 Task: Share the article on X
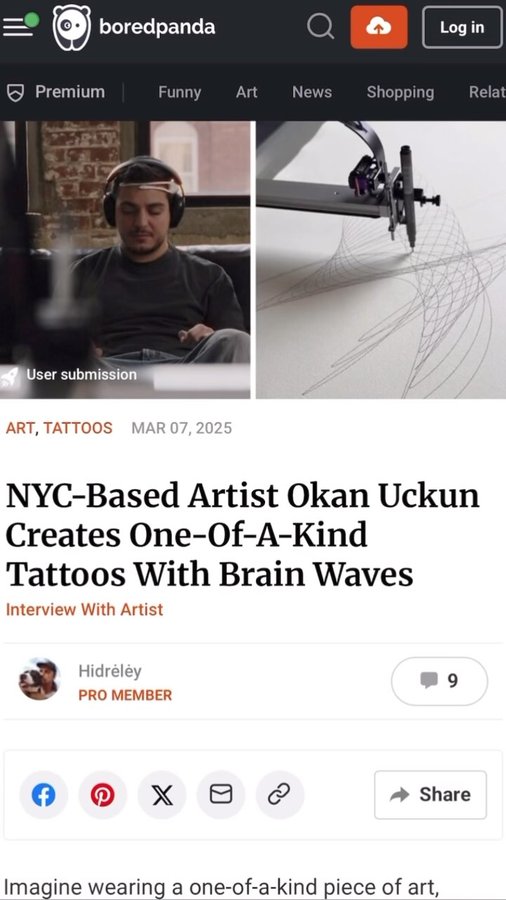162,795
